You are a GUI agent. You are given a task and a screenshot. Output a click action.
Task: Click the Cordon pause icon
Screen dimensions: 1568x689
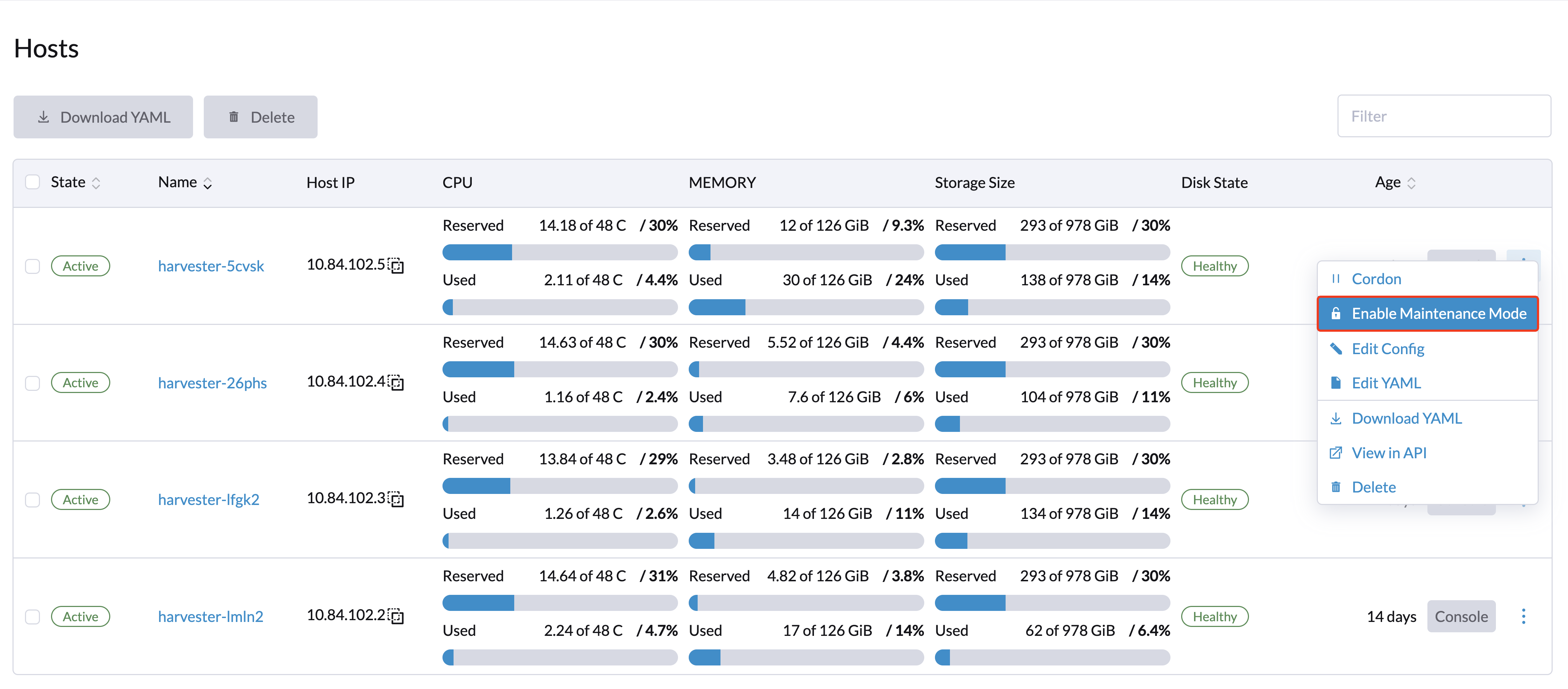pos(1335,279)
